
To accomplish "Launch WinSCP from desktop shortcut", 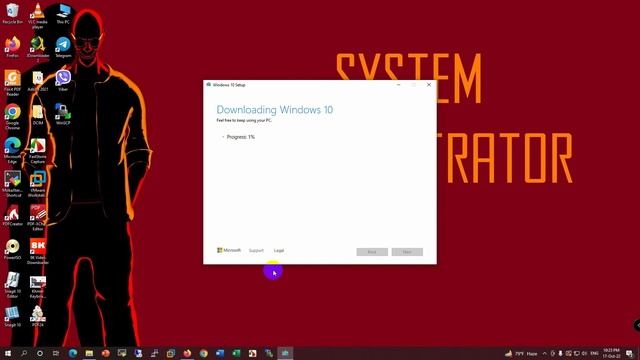I will [63, 114].
